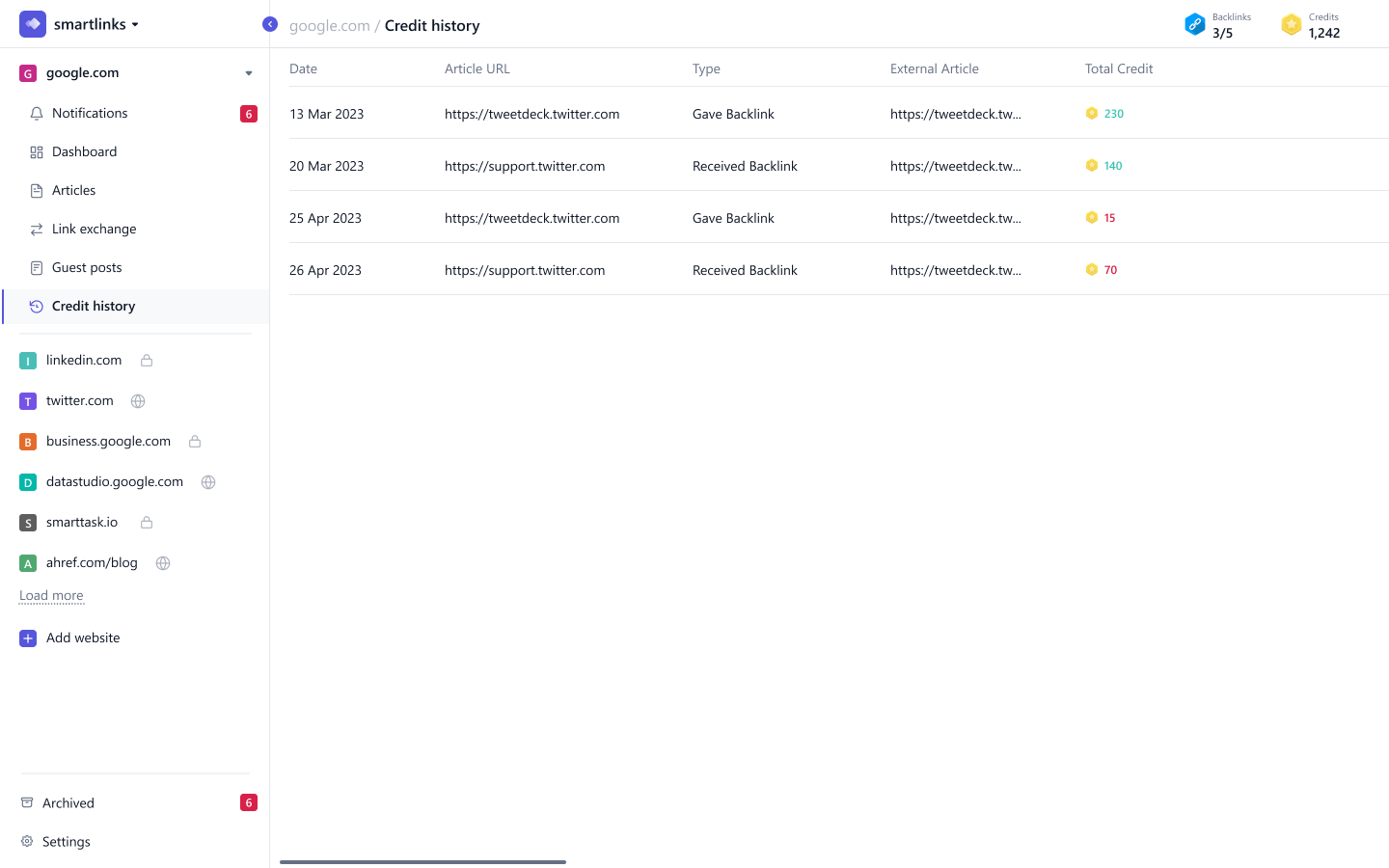Click the gold Credits star icon

[x=1291, y=25]
